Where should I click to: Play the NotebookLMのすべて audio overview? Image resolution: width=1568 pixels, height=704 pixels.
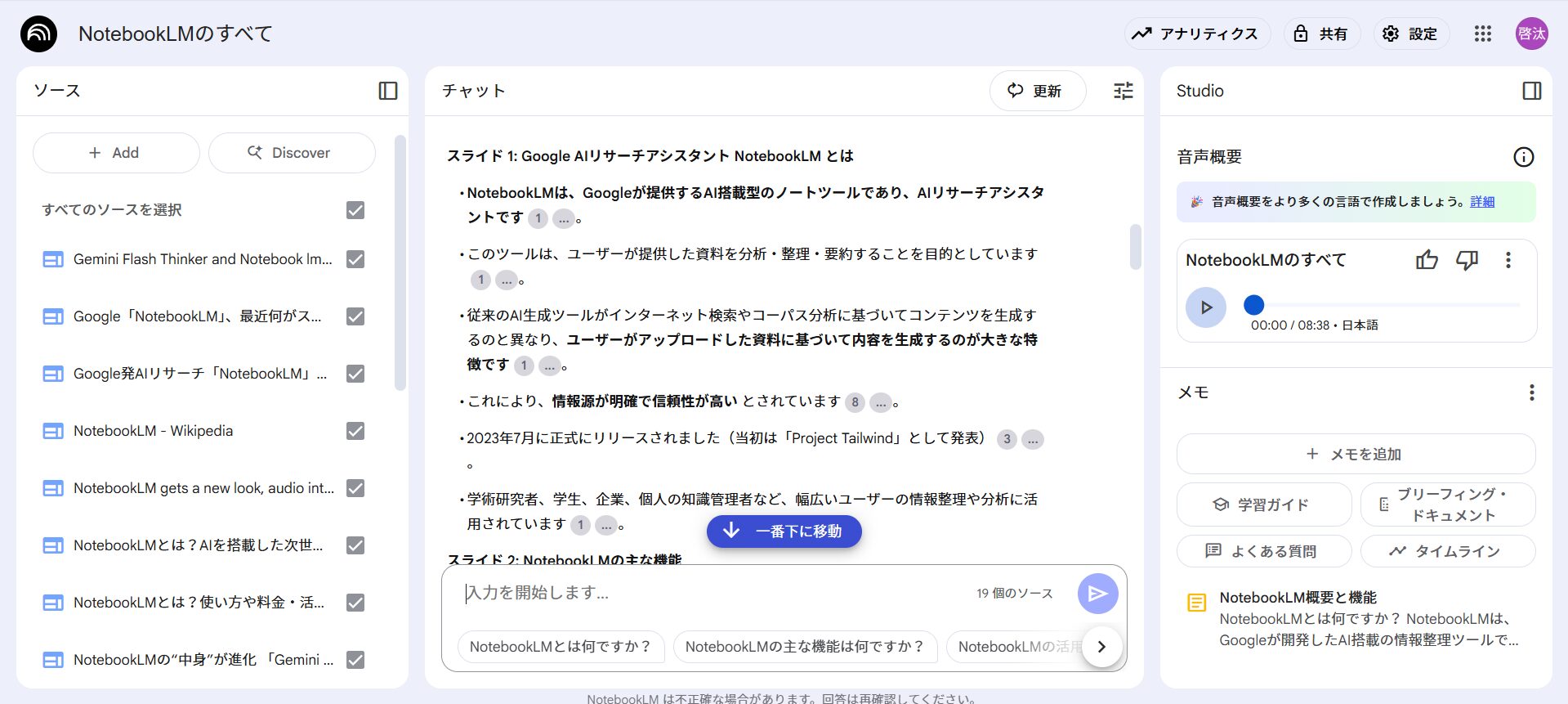point(1206,307)
